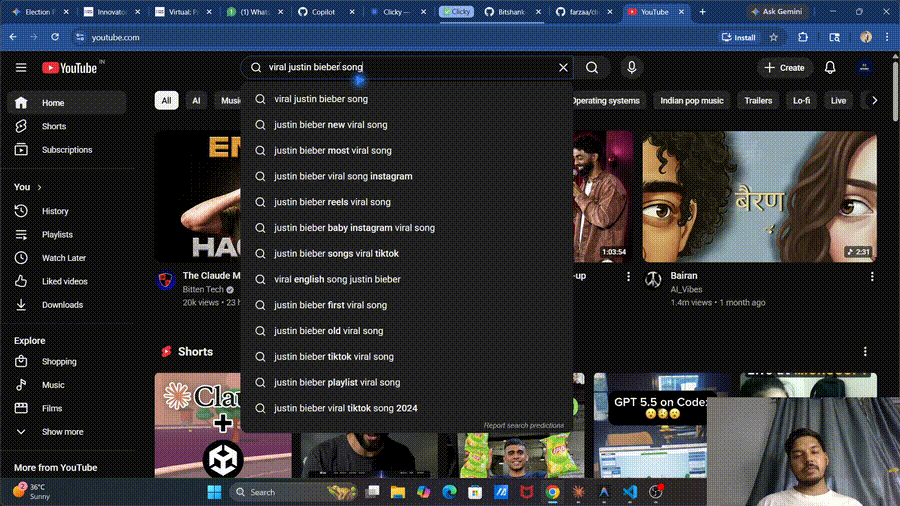Choose suggestion 'viral english song justin bieber'
This screenshot has height=506, width=900.
406,279
